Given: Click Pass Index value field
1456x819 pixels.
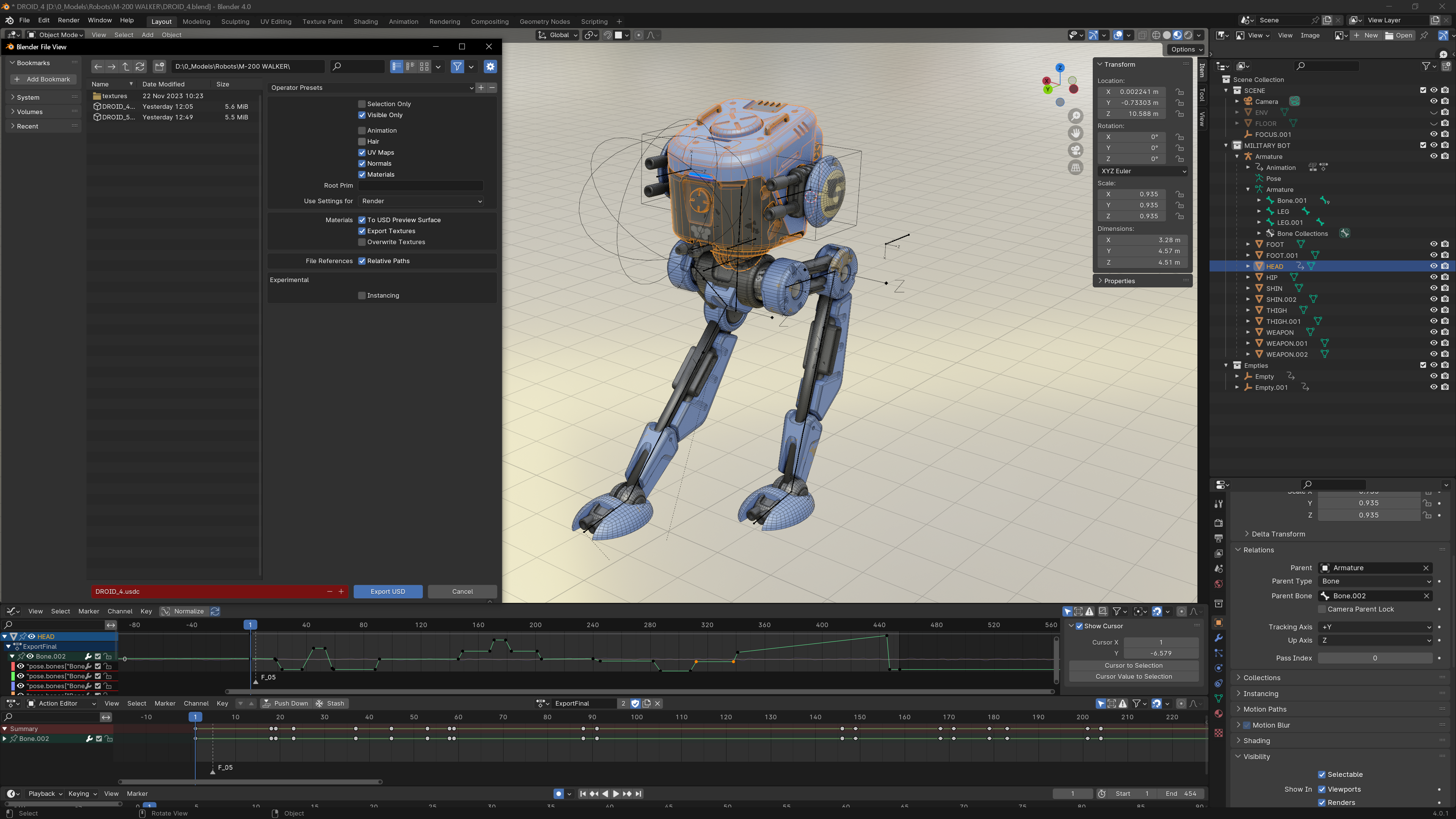Looking at the screenshot, I should 1375,658.
